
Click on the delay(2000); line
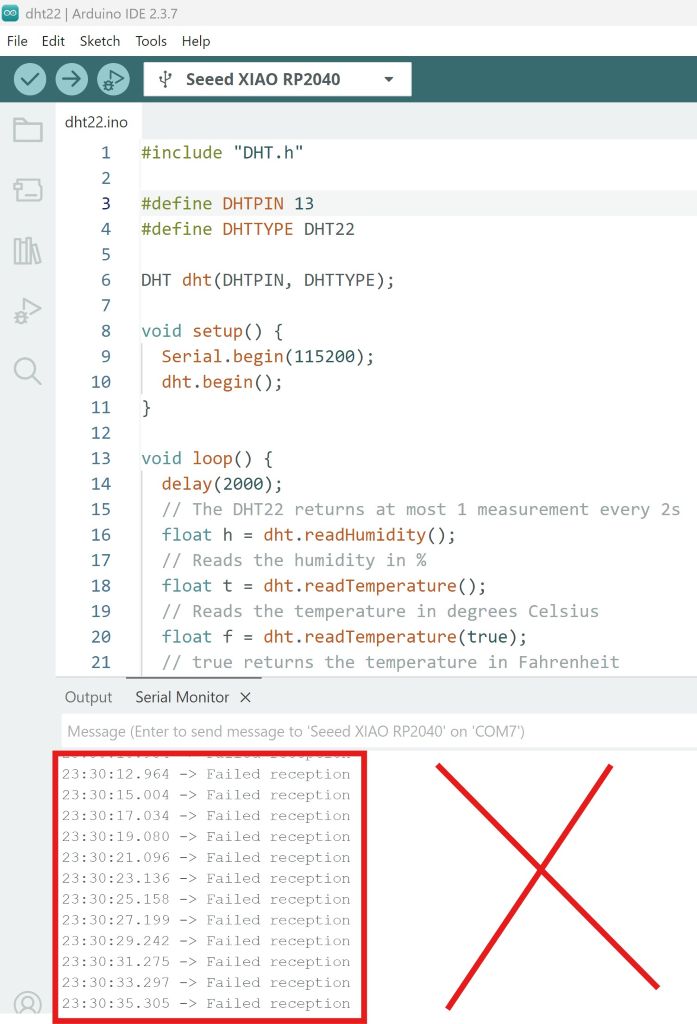tap(222, 484)
